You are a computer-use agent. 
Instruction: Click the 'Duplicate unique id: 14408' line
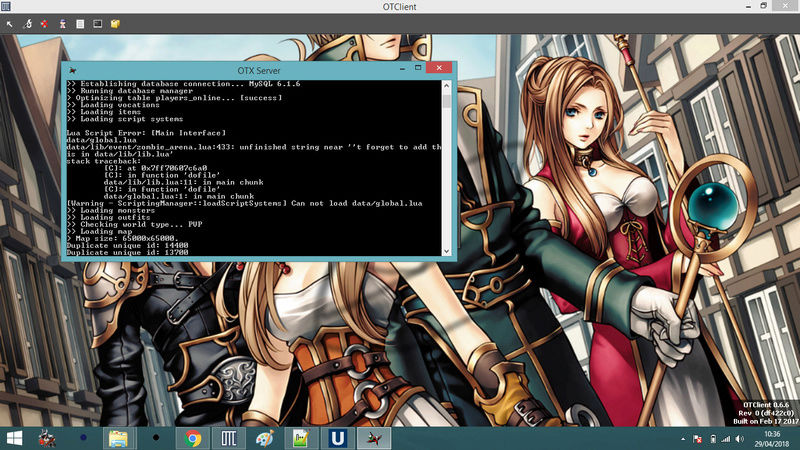(x=128, y=245)
